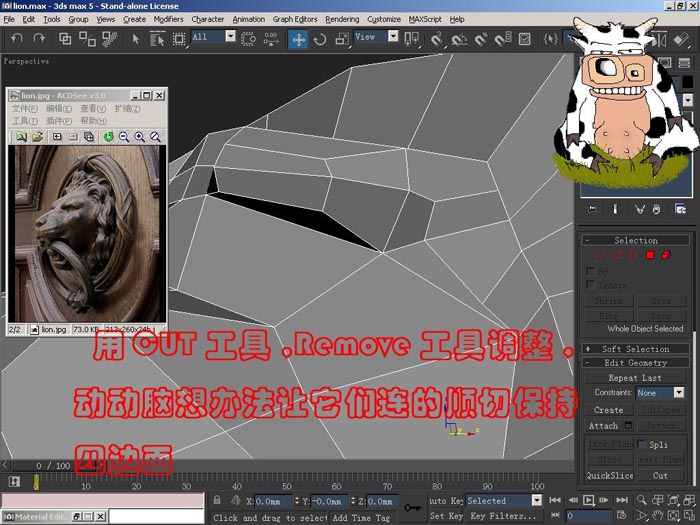Collapse the Selection rollout header
The image size is (700, 525).
635,240
